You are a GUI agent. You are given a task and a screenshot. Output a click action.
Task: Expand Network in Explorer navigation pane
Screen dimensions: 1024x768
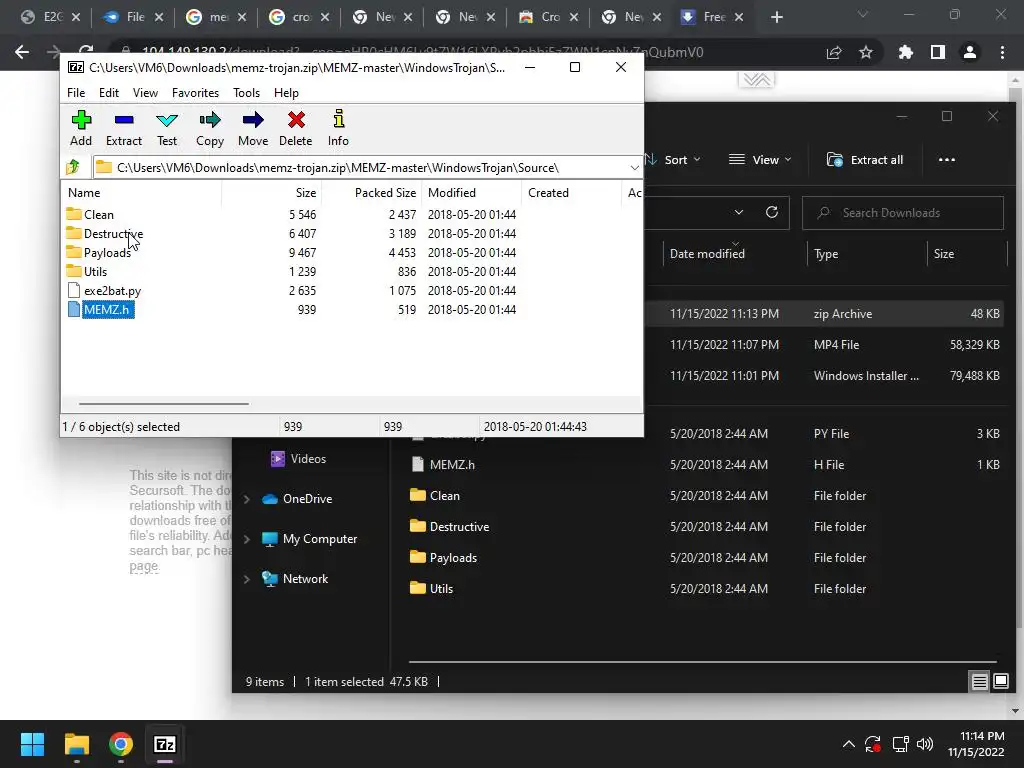click(x=247, y=579)
